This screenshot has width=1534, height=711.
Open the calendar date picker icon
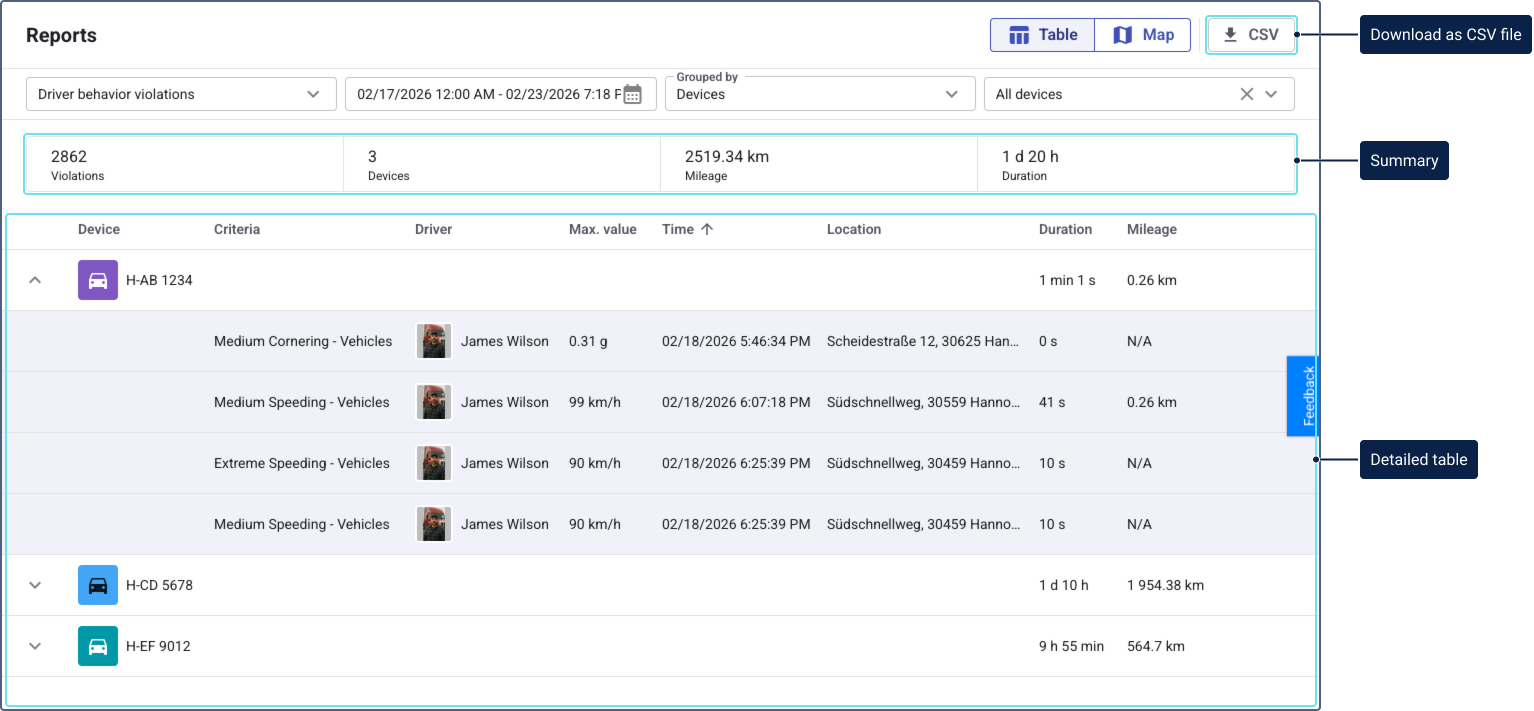(632, 94)
